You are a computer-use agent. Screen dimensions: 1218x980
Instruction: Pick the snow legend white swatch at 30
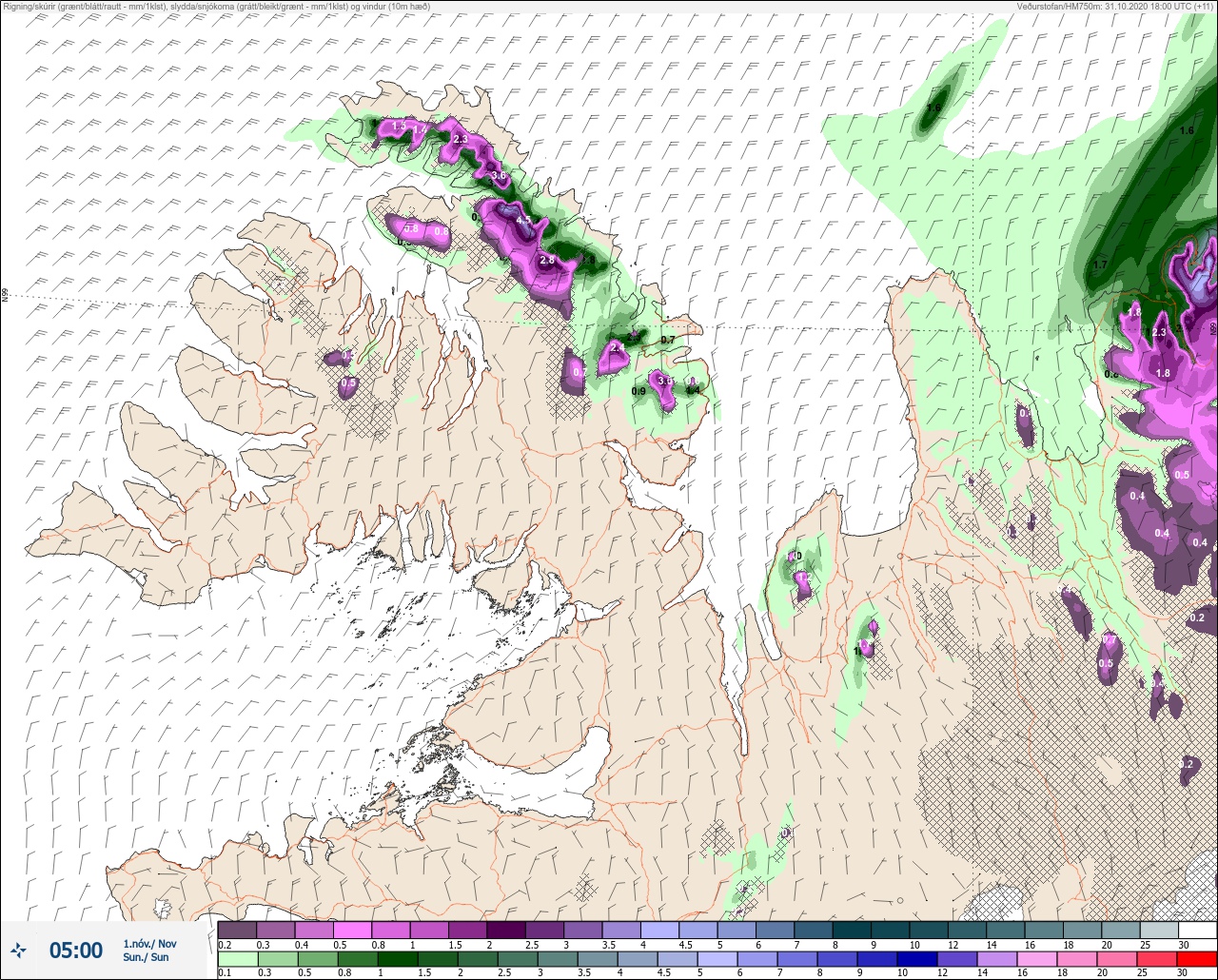point(1196,929)
